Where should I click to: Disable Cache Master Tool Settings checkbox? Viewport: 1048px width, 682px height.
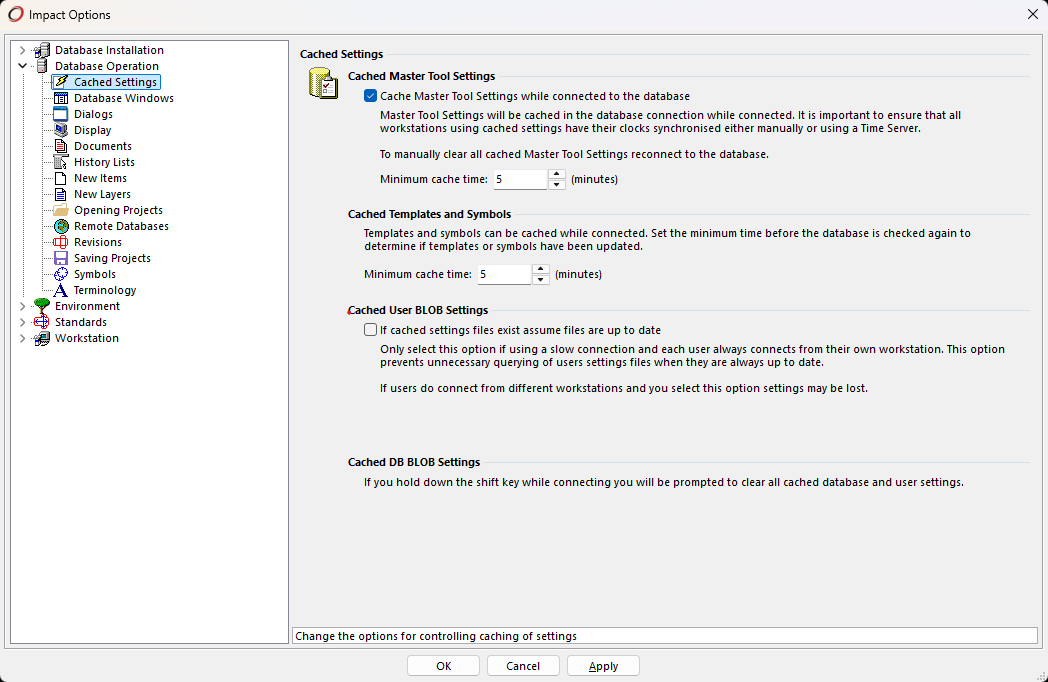[370, 96]
